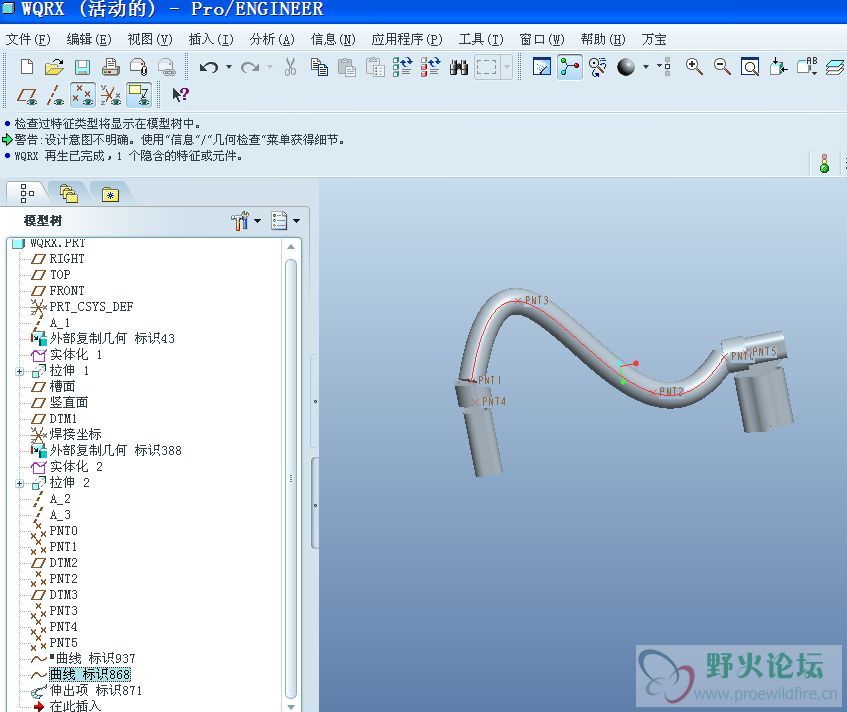The height and width of the screenshot is (712, 847).
Task: Open Paste Special icon
Action: pyautogui.click(x=375, y=67)
